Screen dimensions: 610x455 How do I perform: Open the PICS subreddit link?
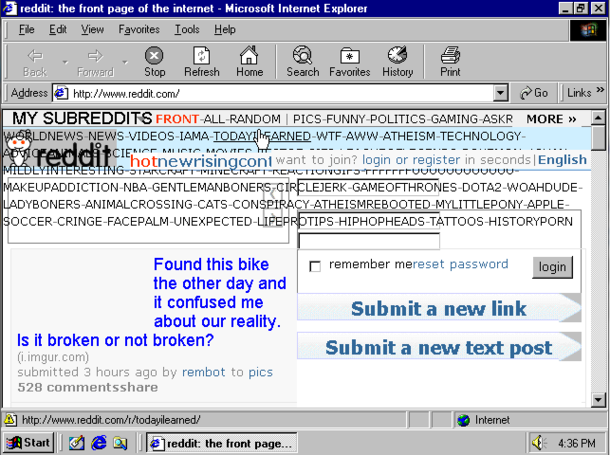tap(309, 119)
